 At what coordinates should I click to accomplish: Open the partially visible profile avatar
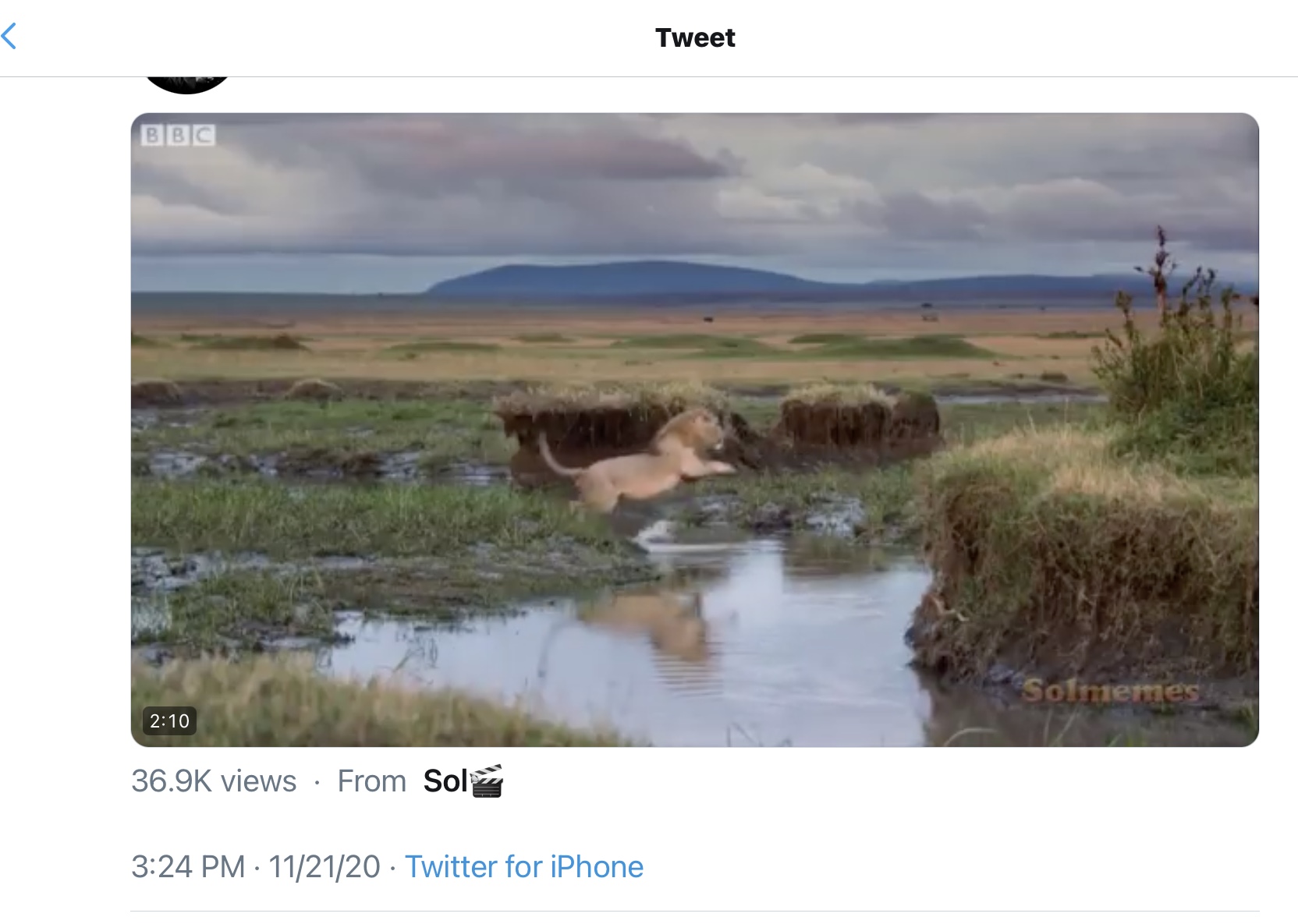(x=187, y=84)
